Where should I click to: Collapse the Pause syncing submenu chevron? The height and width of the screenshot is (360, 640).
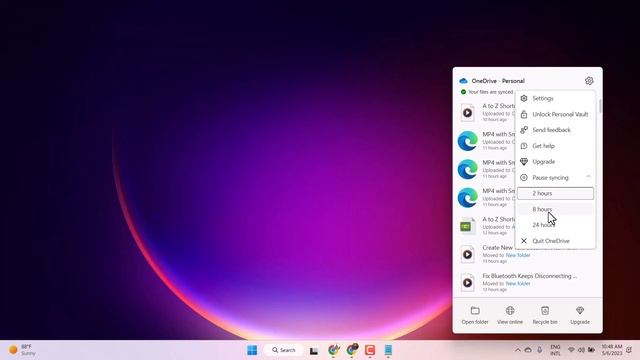[x=588, y=177]
